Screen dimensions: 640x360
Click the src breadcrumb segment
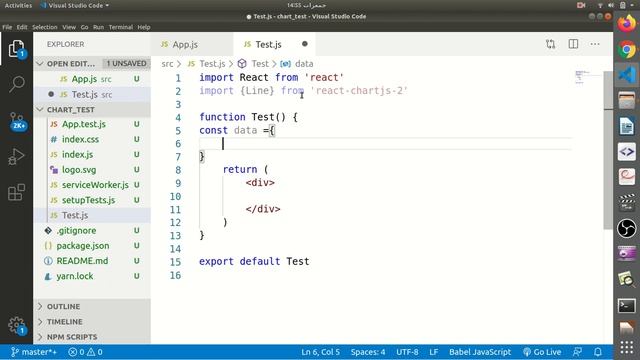click(x=167, y=64)
